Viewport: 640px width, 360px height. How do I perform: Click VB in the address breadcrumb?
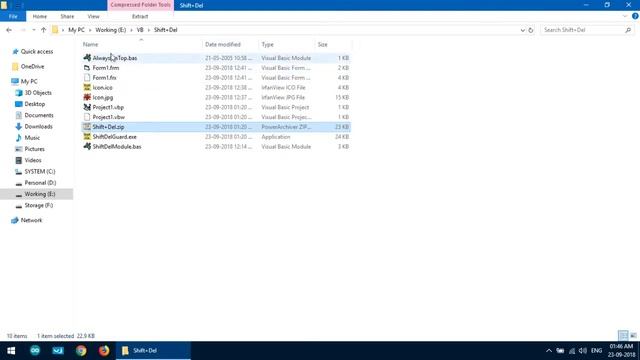tap(140, 30)
